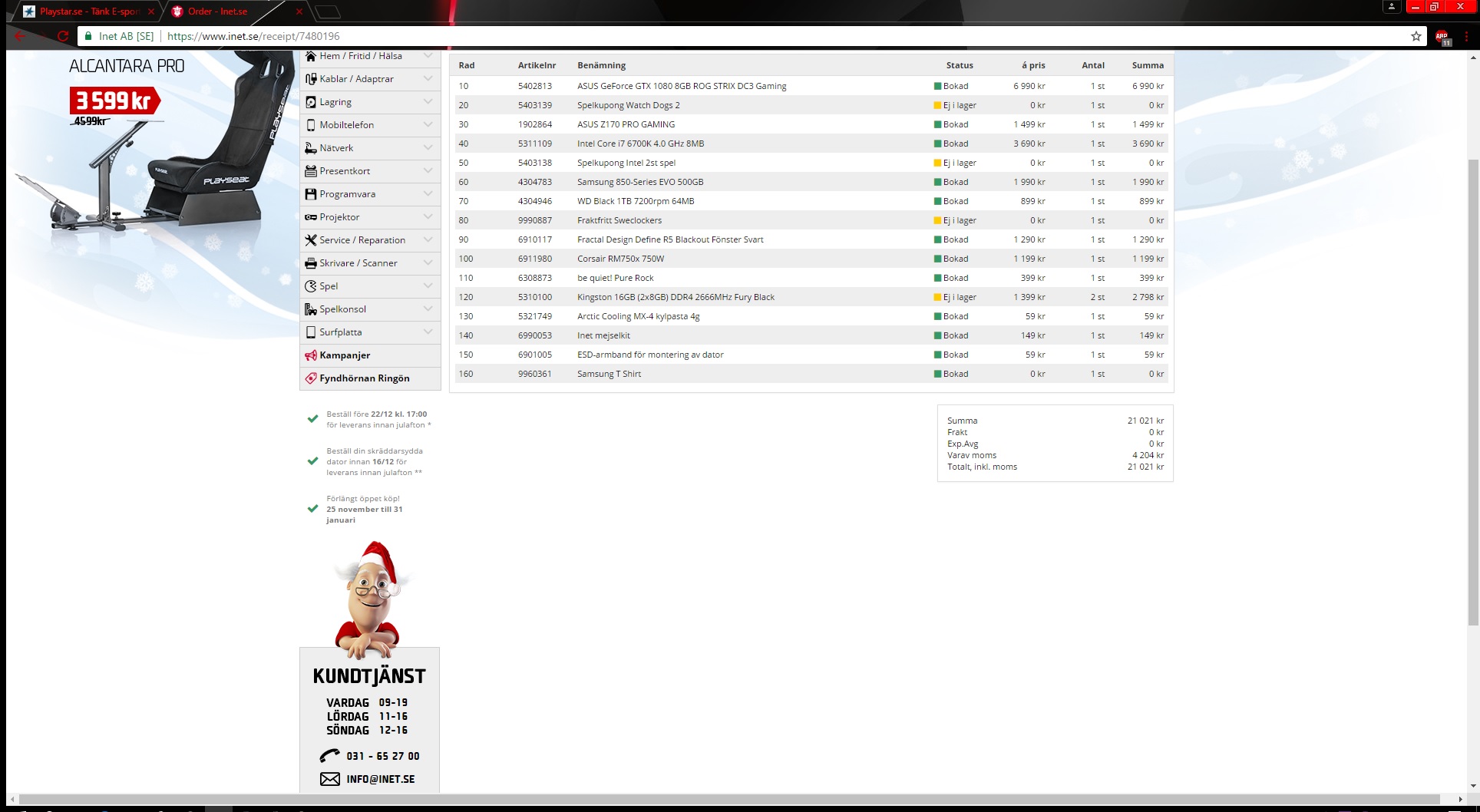Screen dimensions: 1480x812
Task: Expand the Programvara category chevron
Action: point(428,193)
